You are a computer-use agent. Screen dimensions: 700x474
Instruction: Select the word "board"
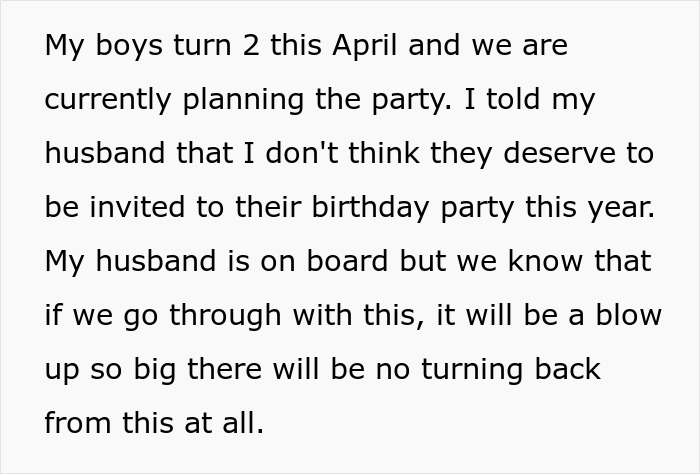point(347,261)
